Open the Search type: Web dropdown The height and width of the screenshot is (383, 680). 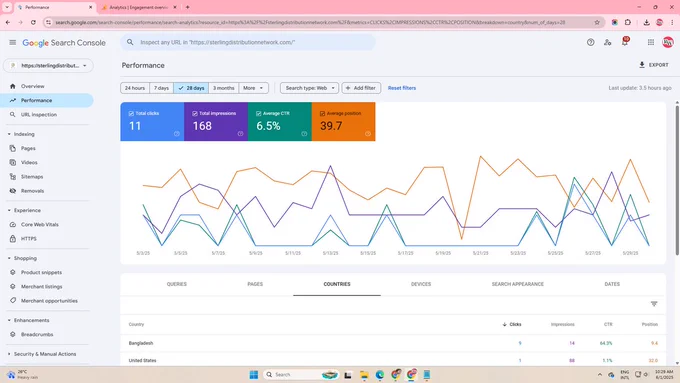309,88
